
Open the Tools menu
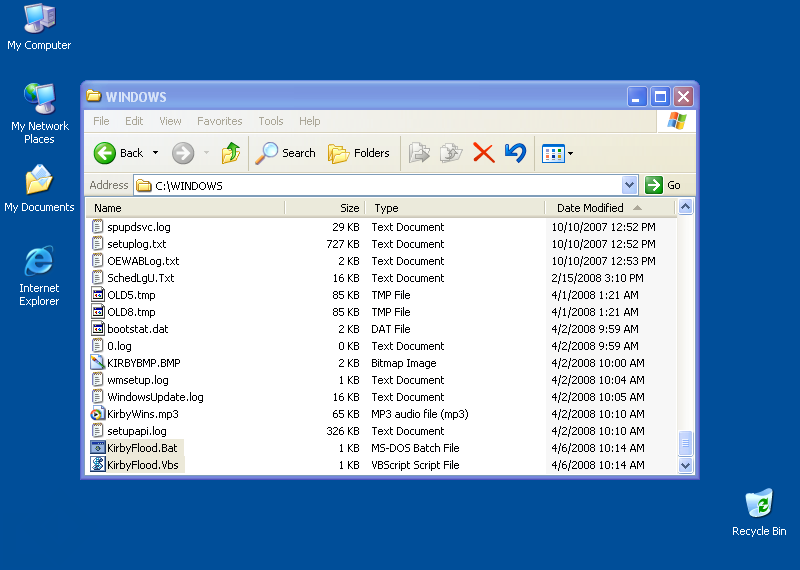click(270, 121)
